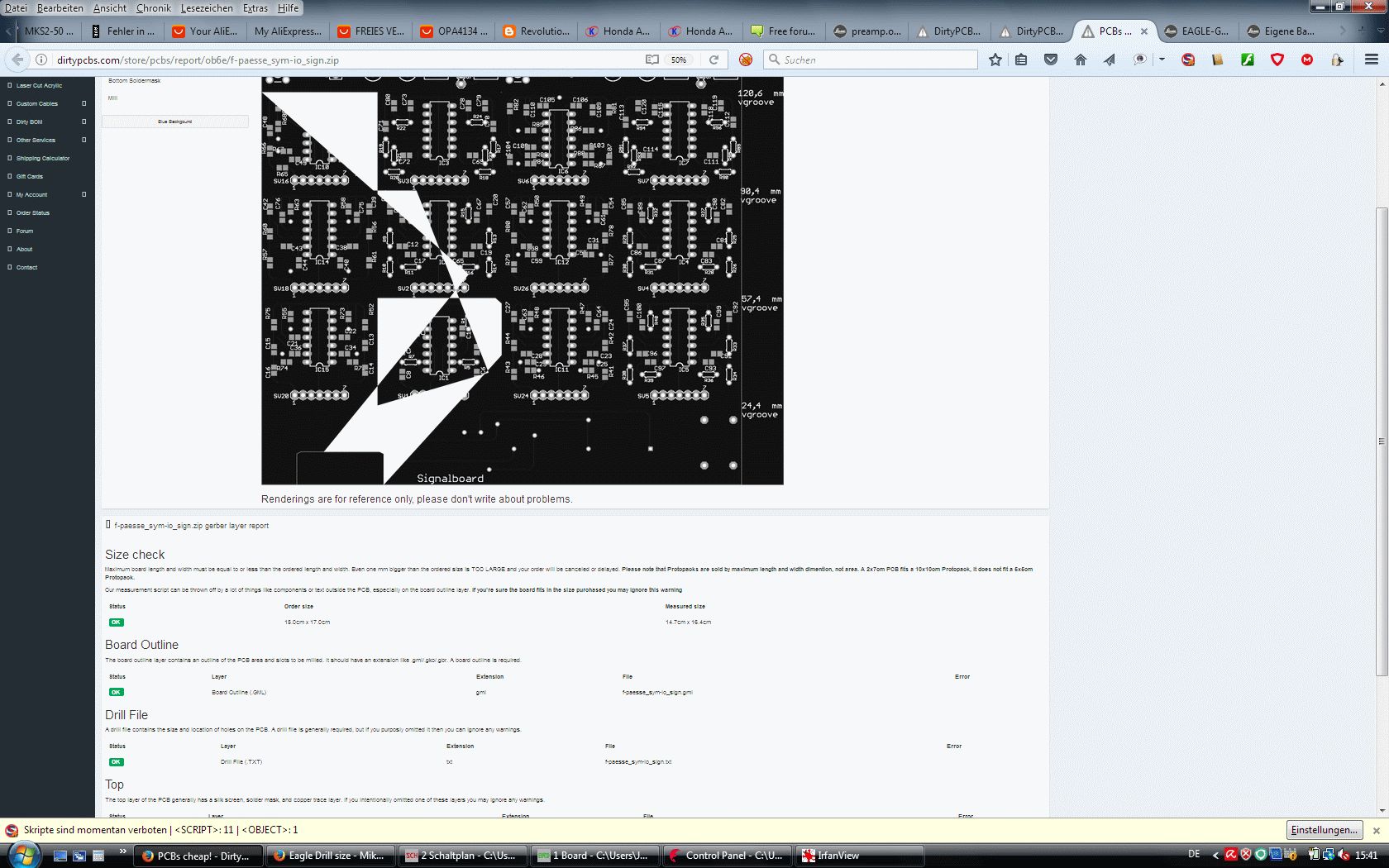Expand the My Account sidebar submenu
The image size is (1389, 868).
(84, 194)
